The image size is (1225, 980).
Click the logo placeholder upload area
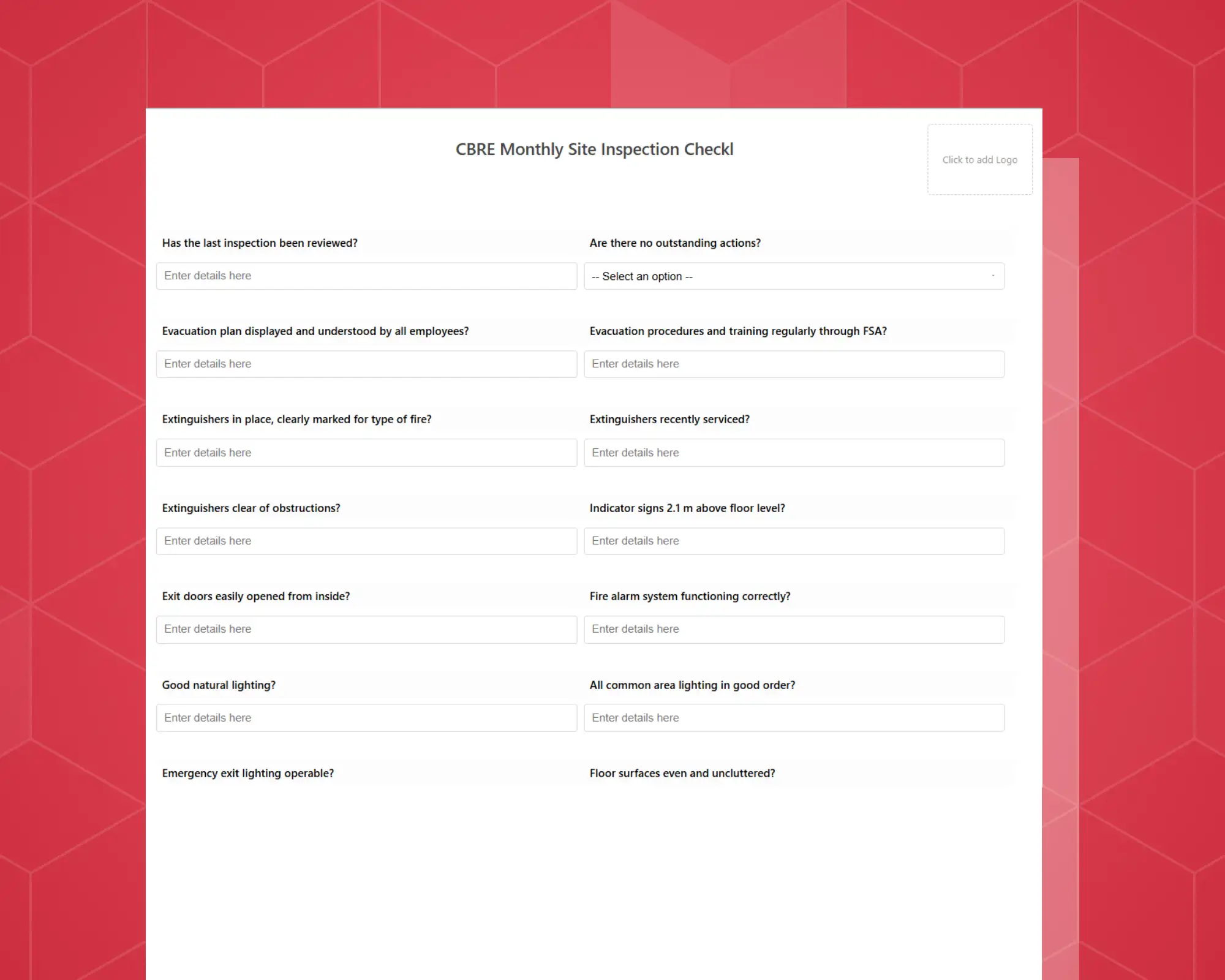[979, 158]
